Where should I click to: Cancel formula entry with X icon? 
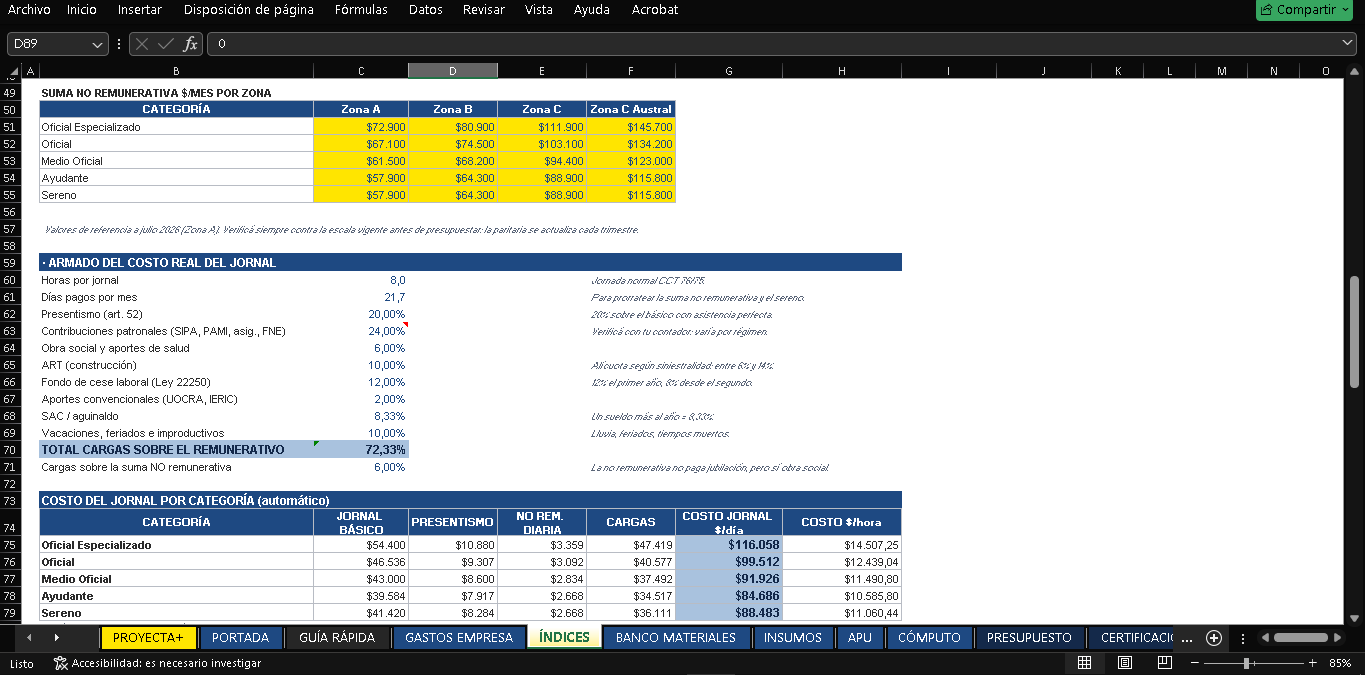[142, 44]
